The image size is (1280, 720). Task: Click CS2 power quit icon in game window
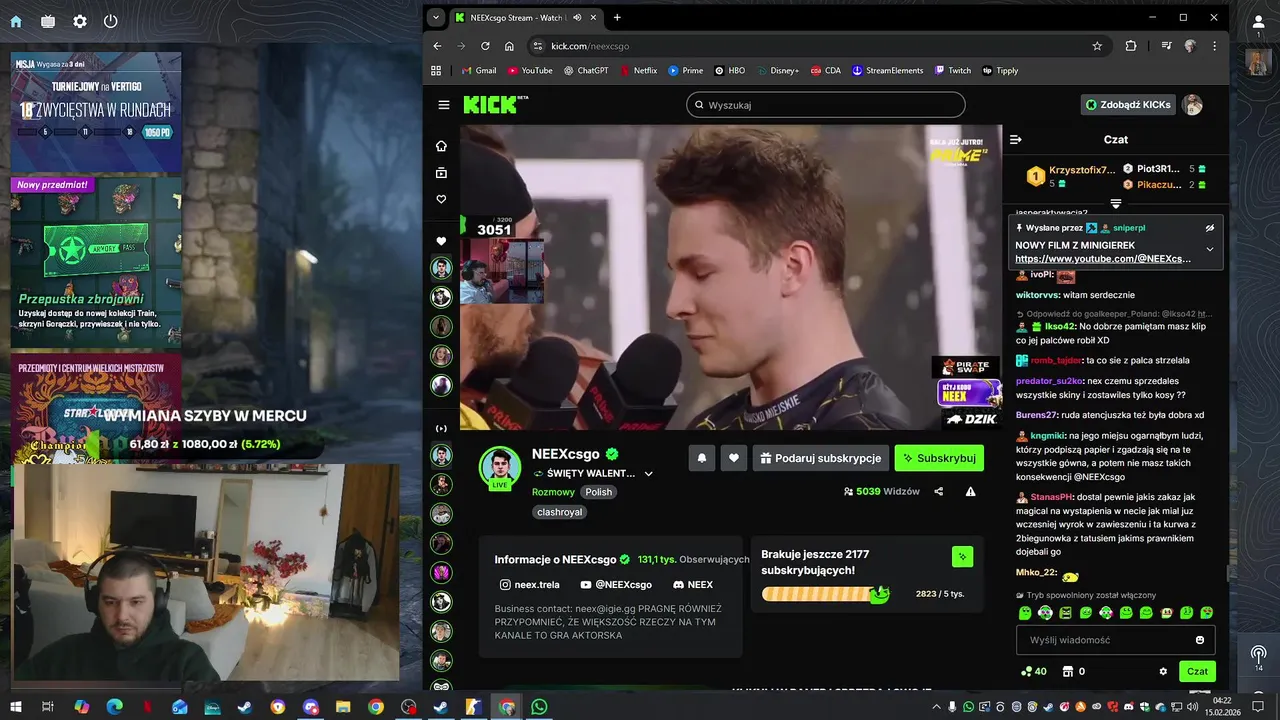click(110, 21)
